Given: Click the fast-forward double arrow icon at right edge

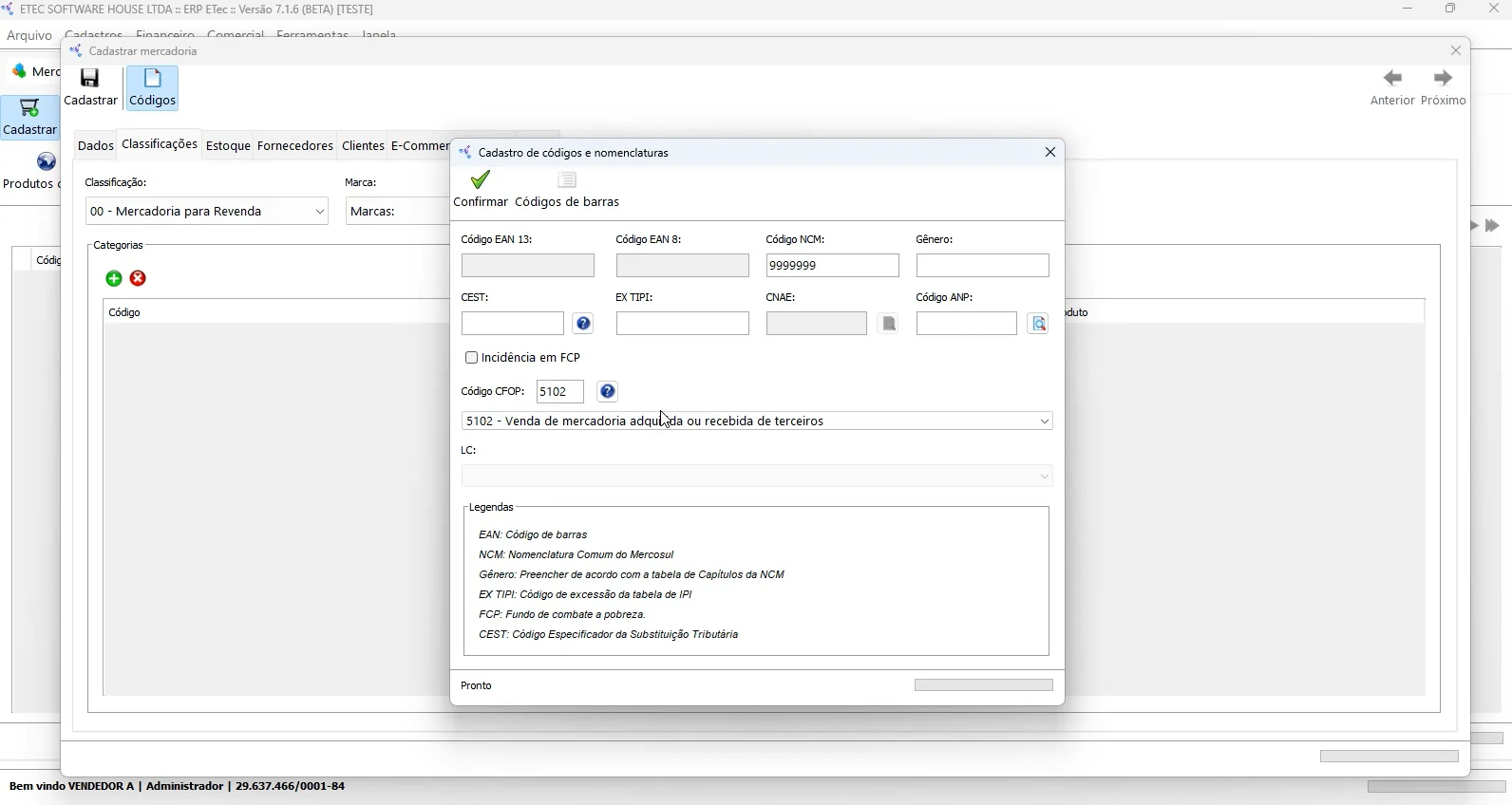Looking at the screenshot, I should tap(1493, 226).
